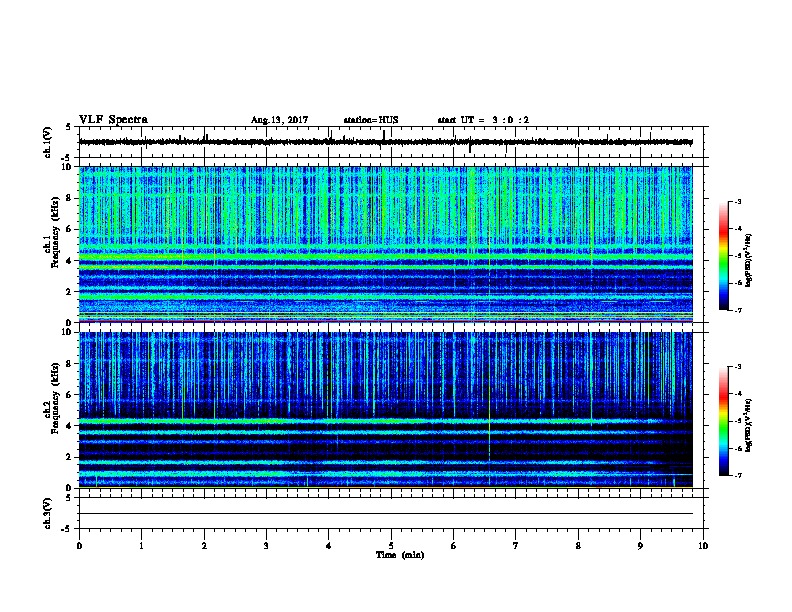This screenshot has height=612, width=792.
Task: Click the ch.1 colorbar log(PSD) unit label
Action: tap(749, 261)
